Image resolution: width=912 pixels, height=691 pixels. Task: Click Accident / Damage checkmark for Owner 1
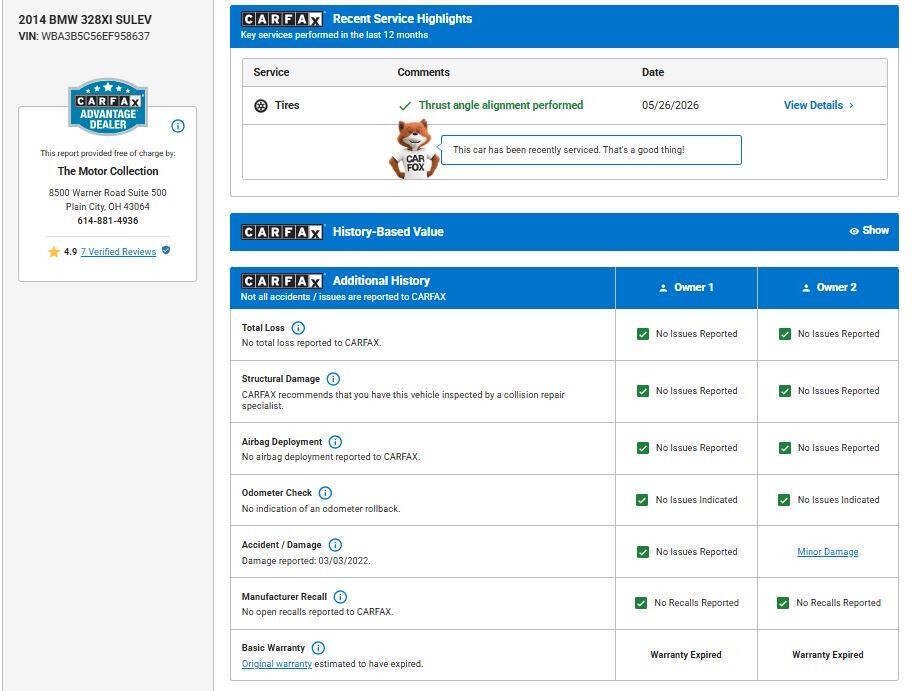coord(643,552)
